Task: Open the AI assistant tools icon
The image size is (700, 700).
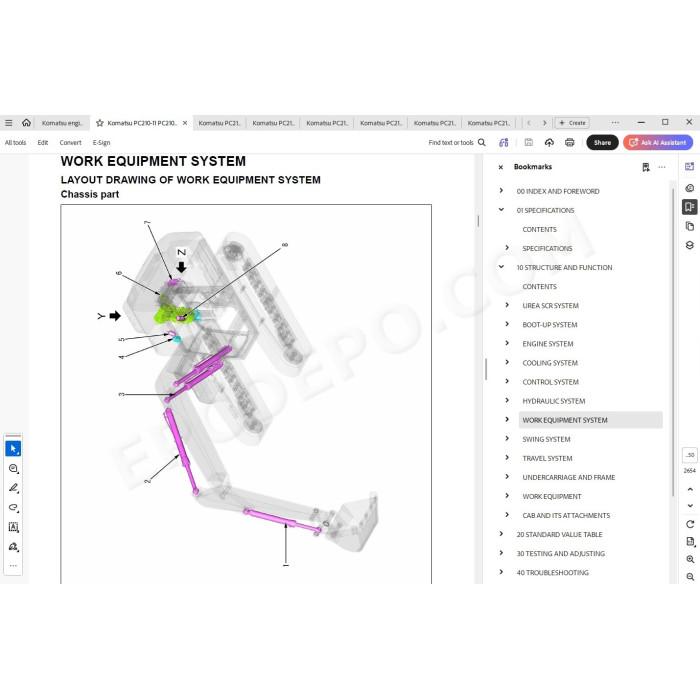Action: coord(504,142)
